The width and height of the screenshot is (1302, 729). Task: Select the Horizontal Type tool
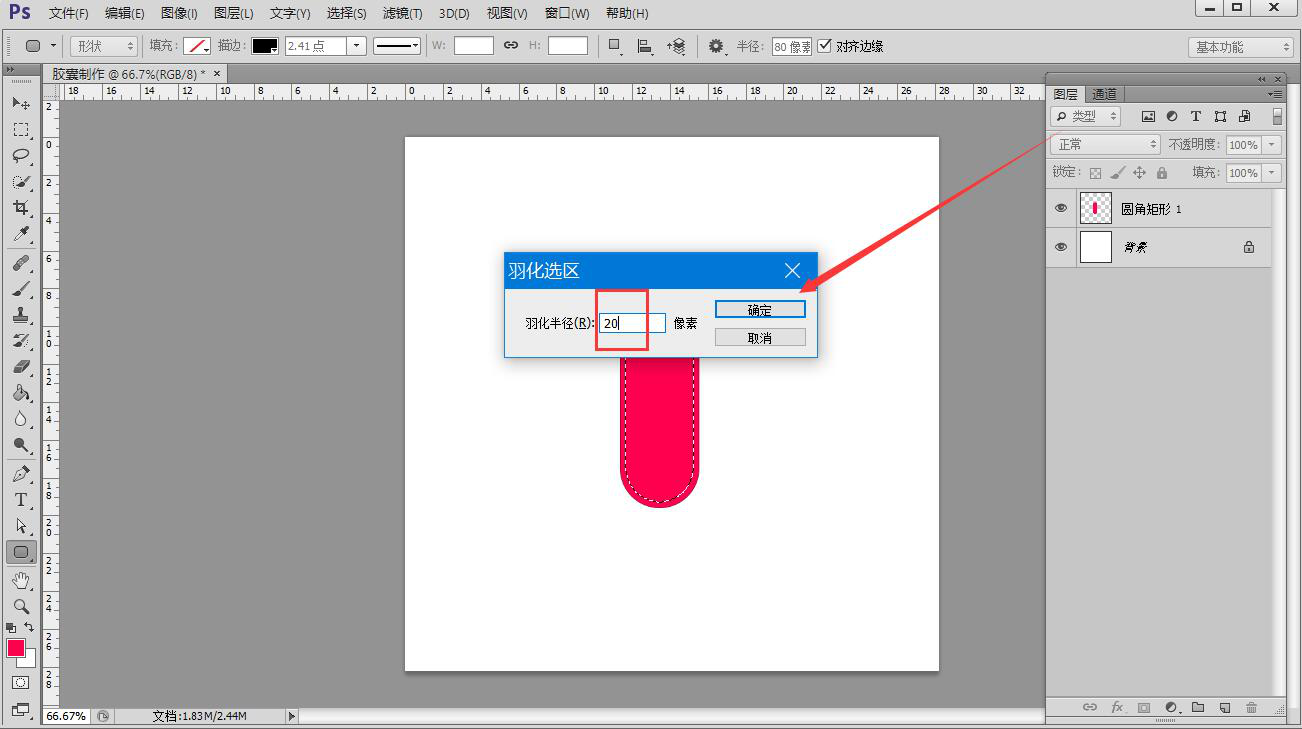(20, 500)
